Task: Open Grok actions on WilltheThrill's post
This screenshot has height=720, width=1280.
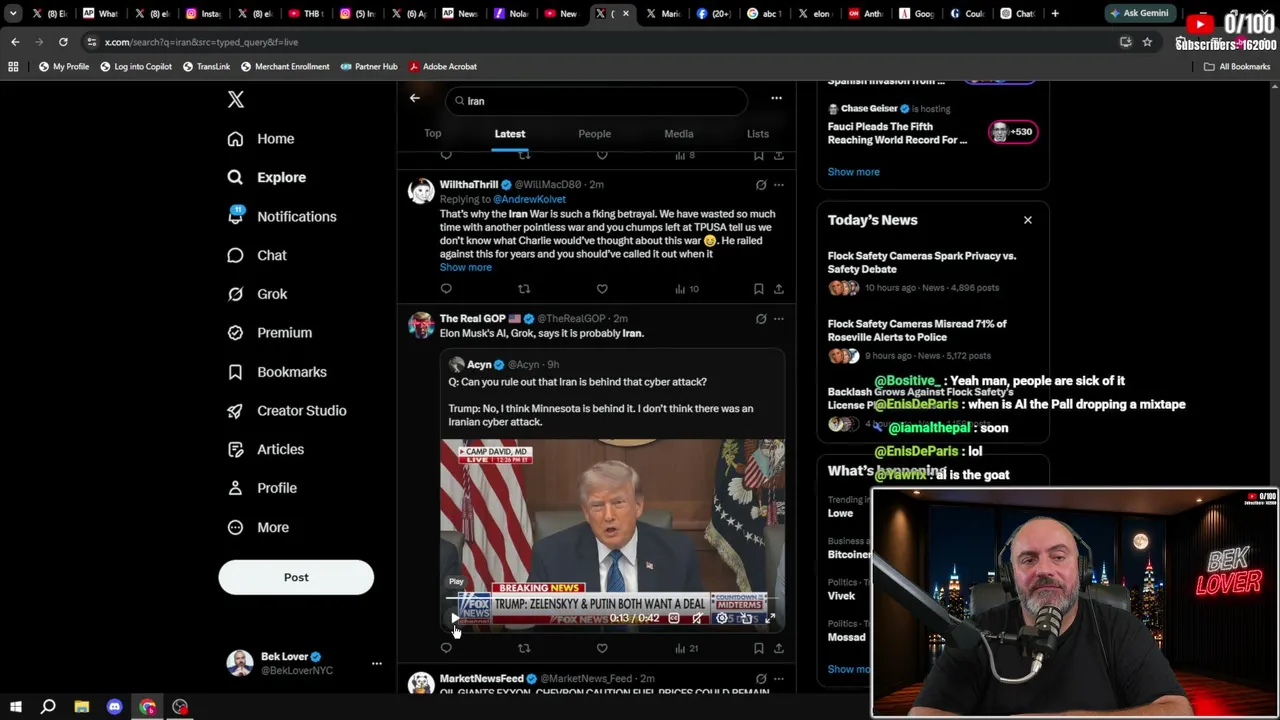Action: [761, 185]
